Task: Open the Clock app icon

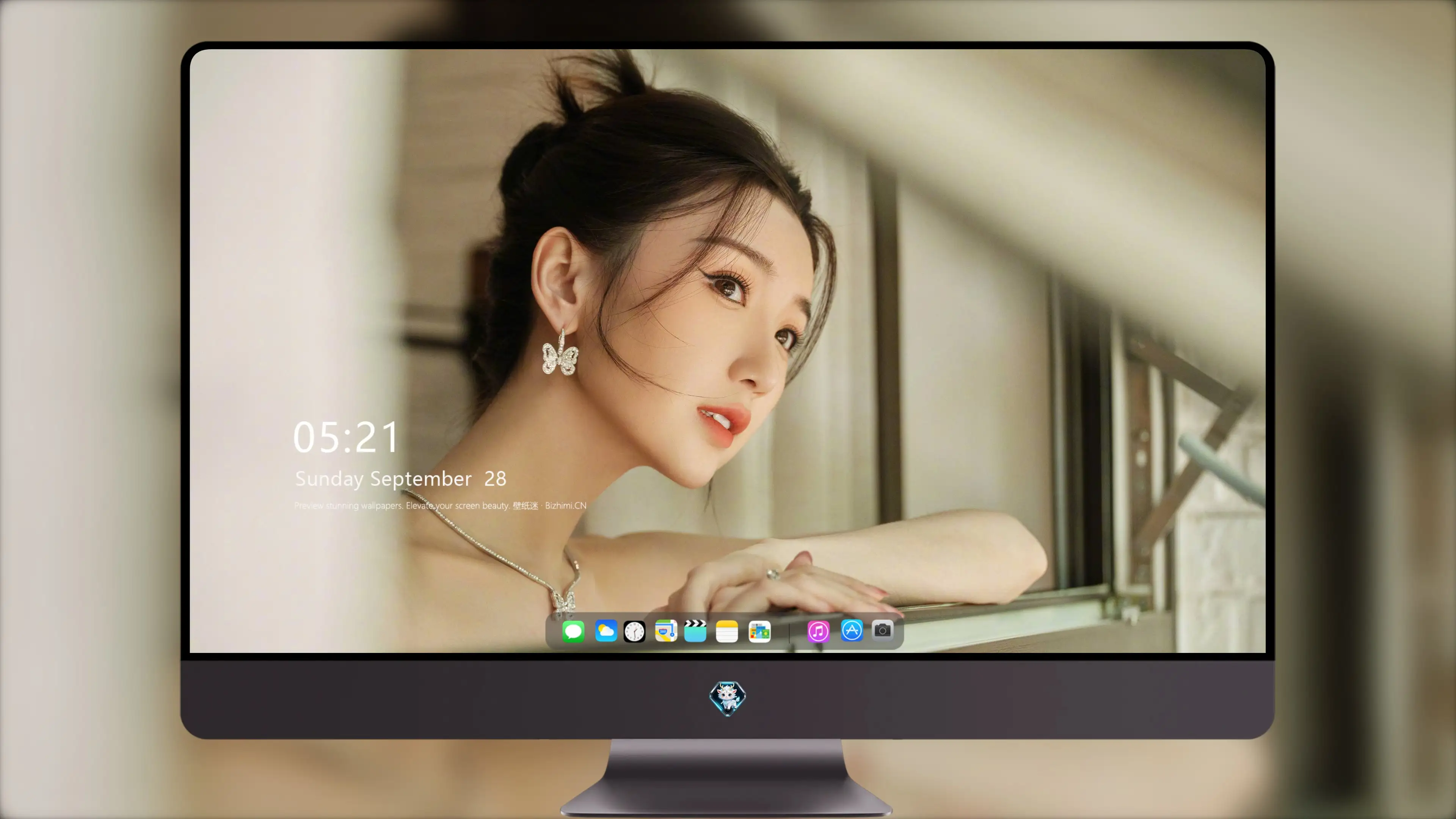Action: pos(634,631)
